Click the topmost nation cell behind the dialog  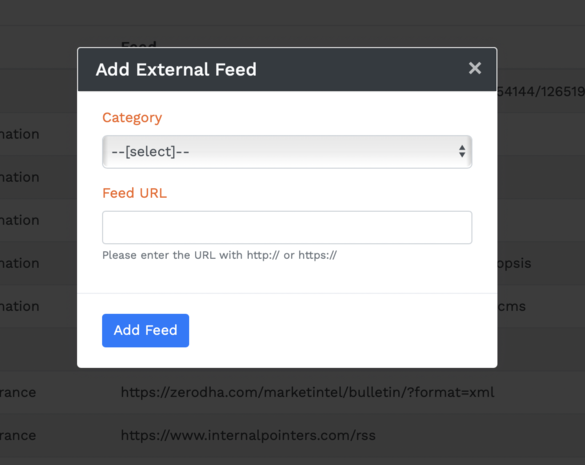(19, 134)
